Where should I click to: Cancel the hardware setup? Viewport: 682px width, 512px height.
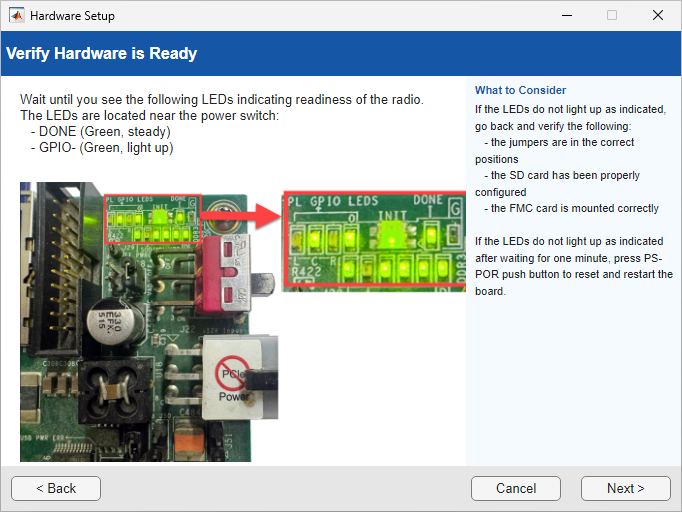516,488
